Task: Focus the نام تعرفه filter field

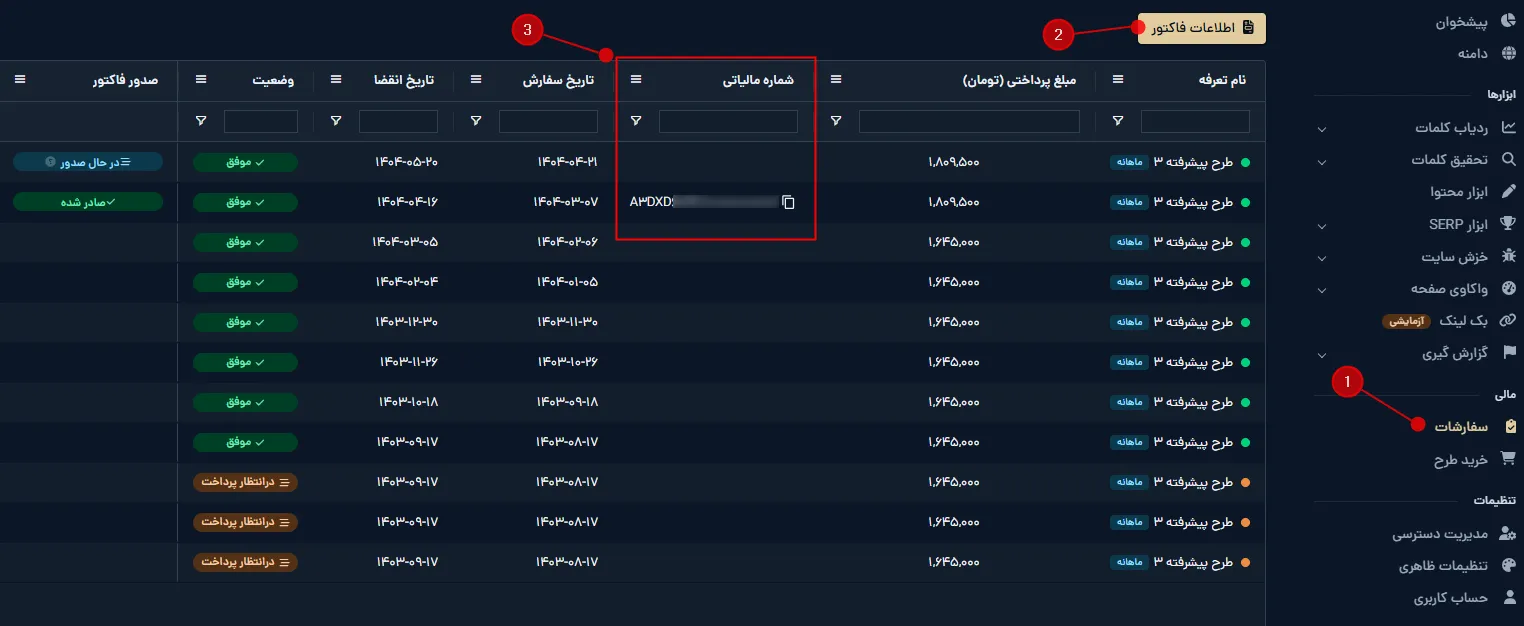Action: click(x=1195, y=121)
